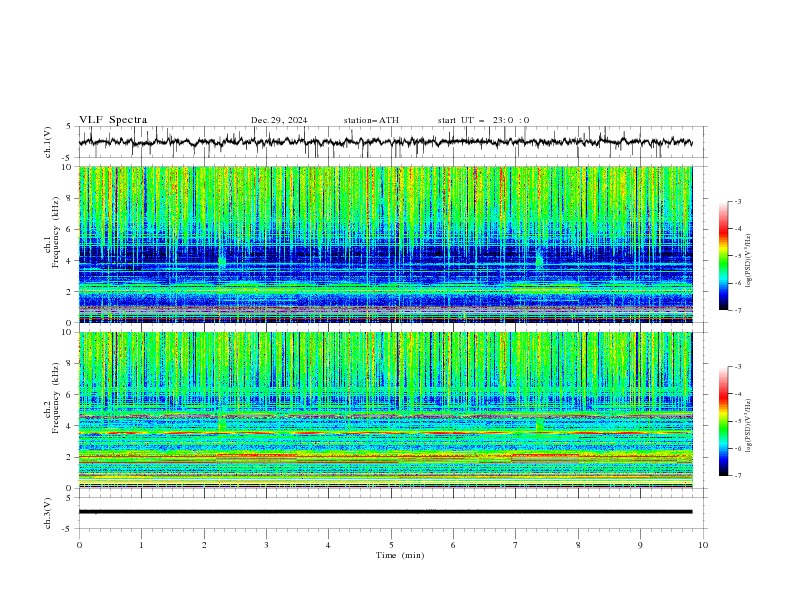Click the ch.3 flat voltage trace
The width and height of the screenshot is (792, 612).
click(385, 512)
